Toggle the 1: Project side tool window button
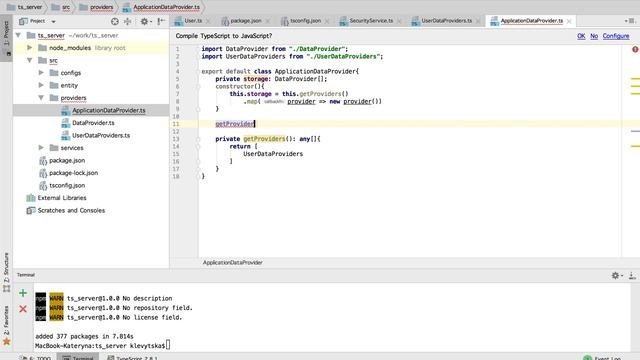Screen dimensions: 640x360 click(x=6, y=38)
